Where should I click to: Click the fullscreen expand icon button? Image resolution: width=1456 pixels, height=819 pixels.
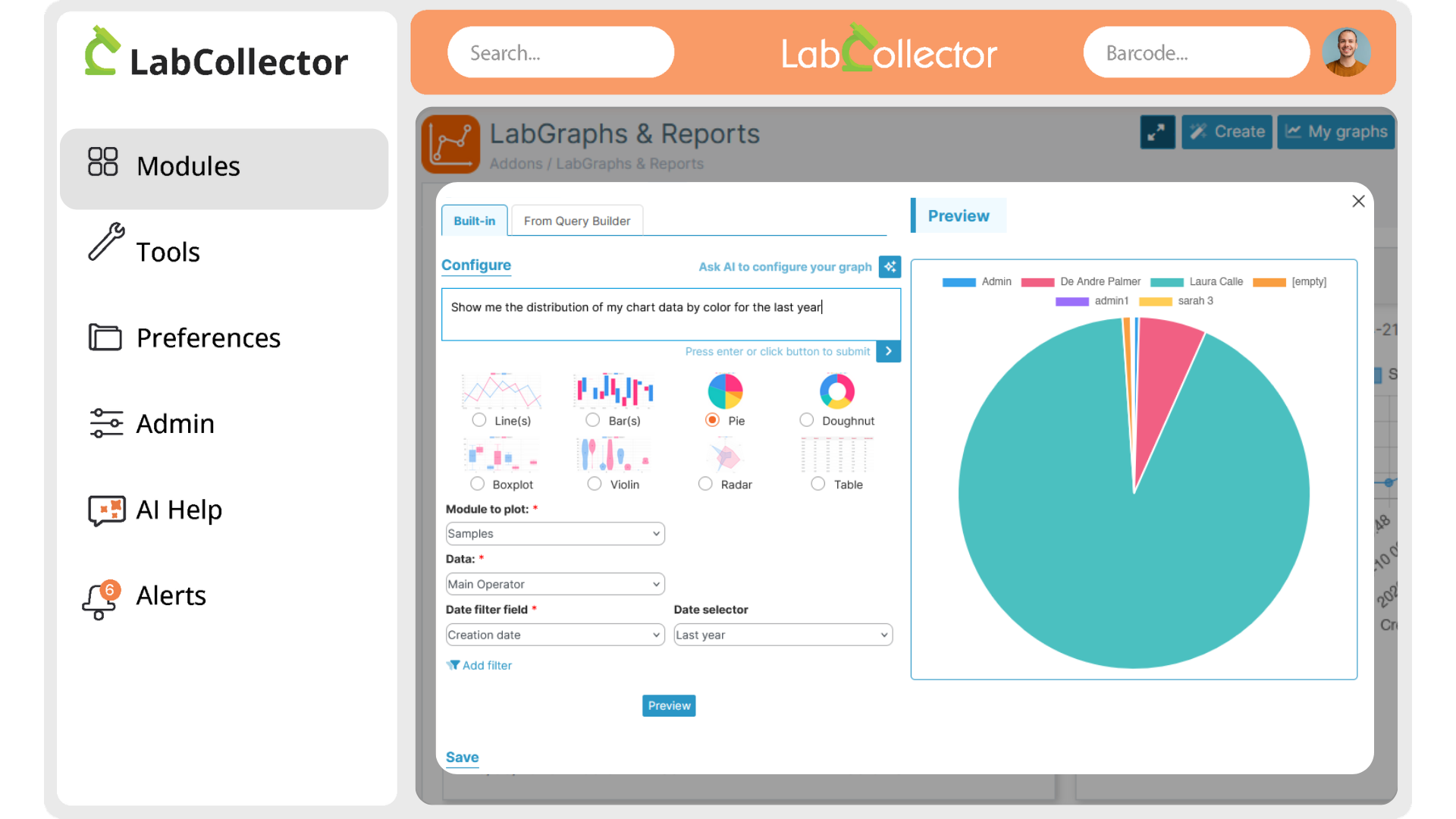1157,132
